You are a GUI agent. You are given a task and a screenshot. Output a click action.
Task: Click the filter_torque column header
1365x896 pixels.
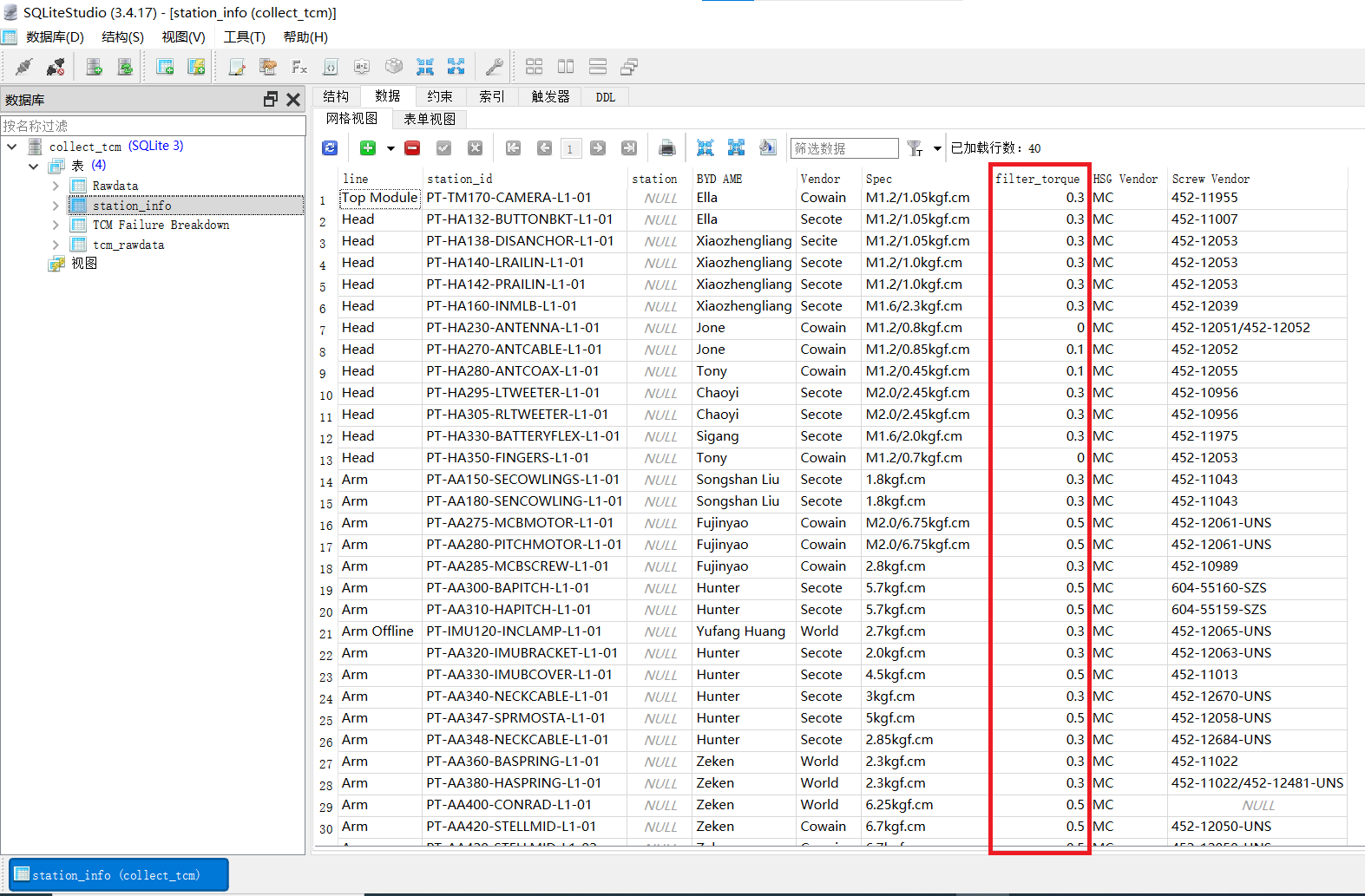click(1037, 179)
